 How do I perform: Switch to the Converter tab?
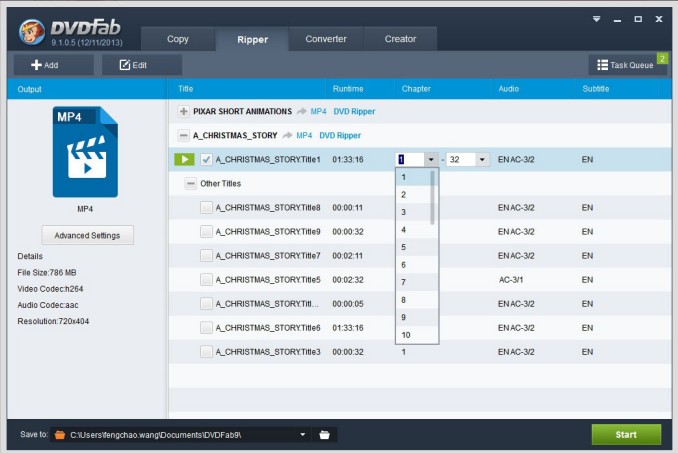coord(326,39)
